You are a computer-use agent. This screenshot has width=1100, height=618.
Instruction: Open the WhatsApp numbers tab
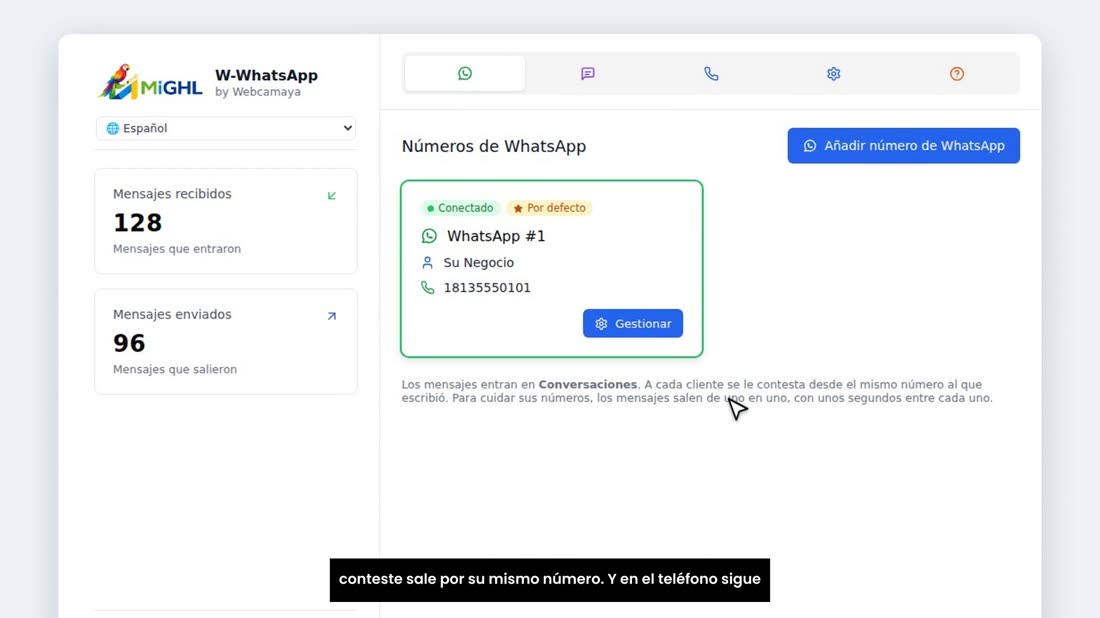464,74
